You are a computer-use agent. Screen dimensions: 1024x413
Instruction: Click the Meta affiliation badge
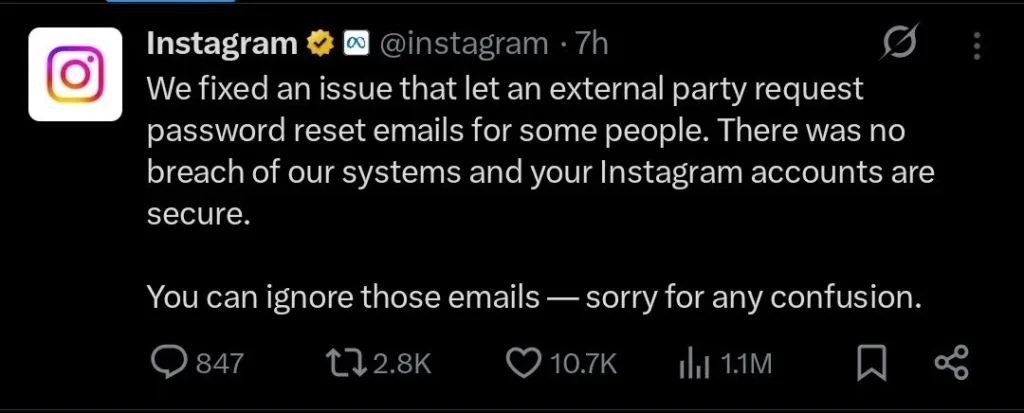[356, 43]
